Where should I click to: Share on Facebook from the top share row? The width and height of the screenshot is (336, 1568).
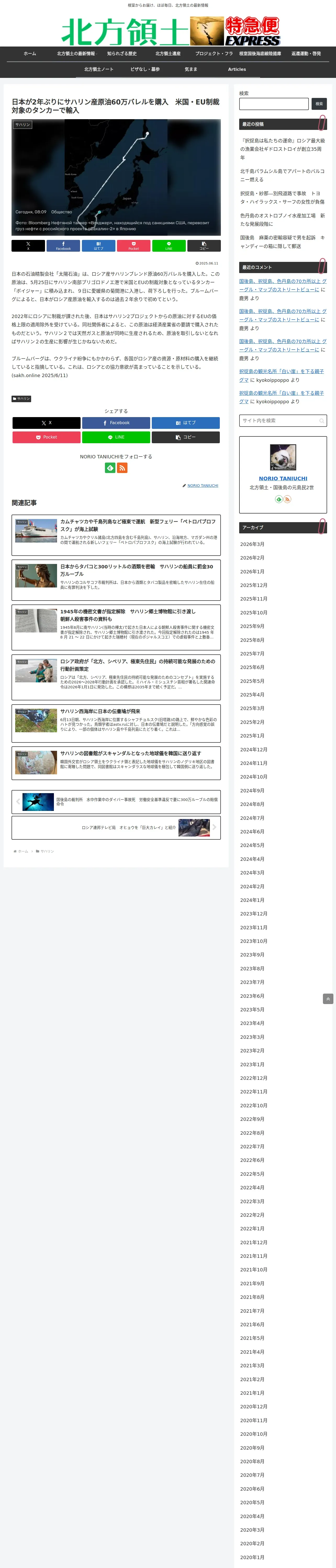coord(63,246)
